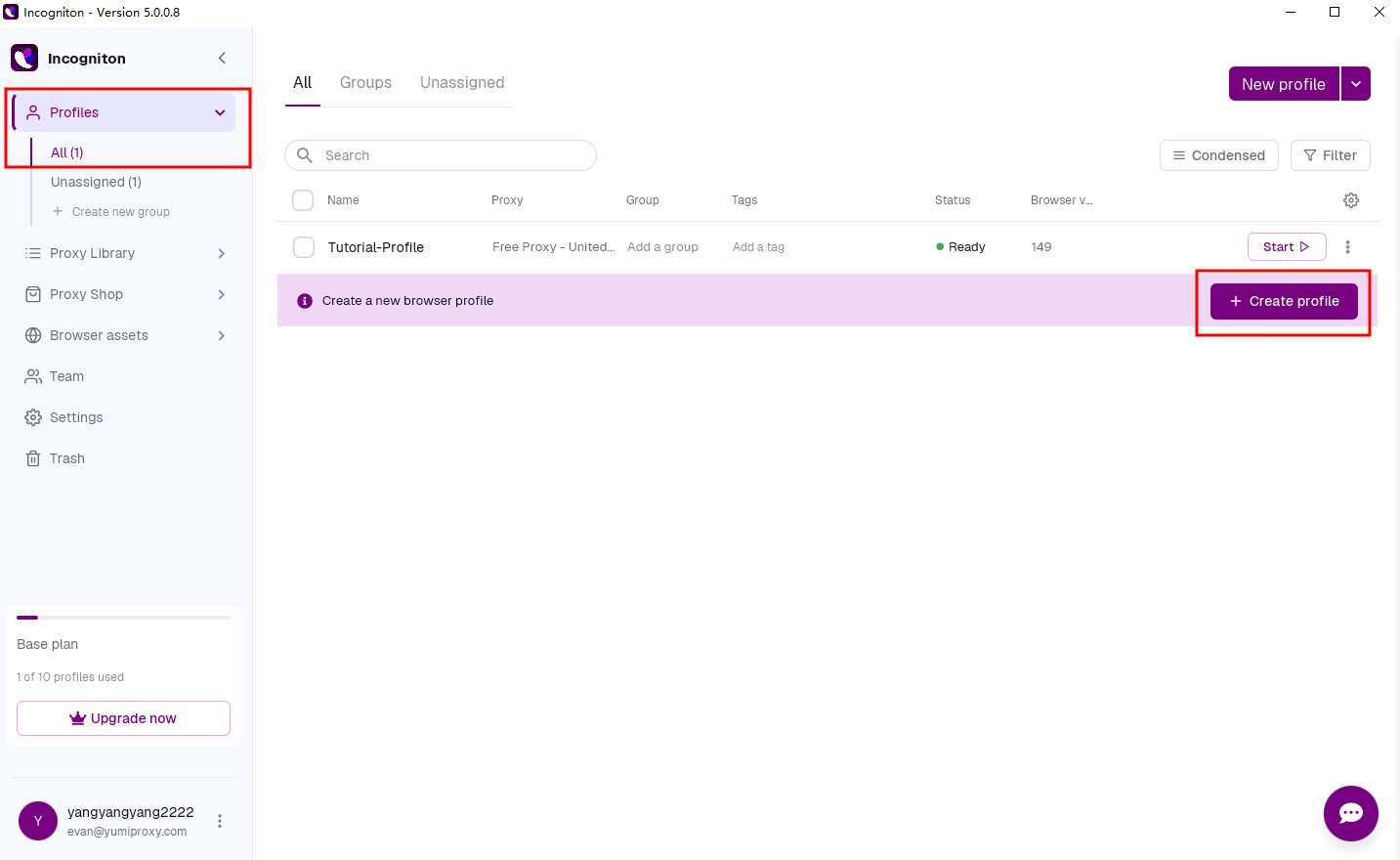
Task: Click the Create profile button
Action: (x=1284, y=301)
